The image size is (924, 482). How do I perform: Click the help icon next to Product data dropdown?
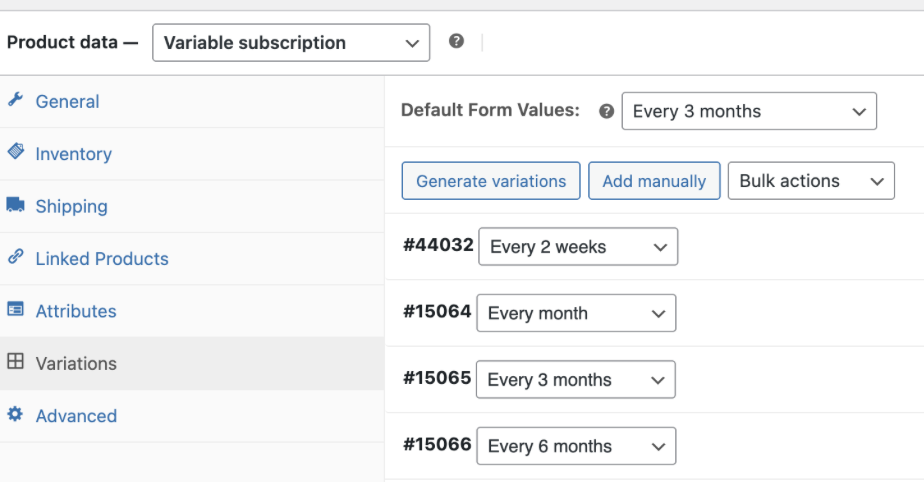tap(456, 41)
